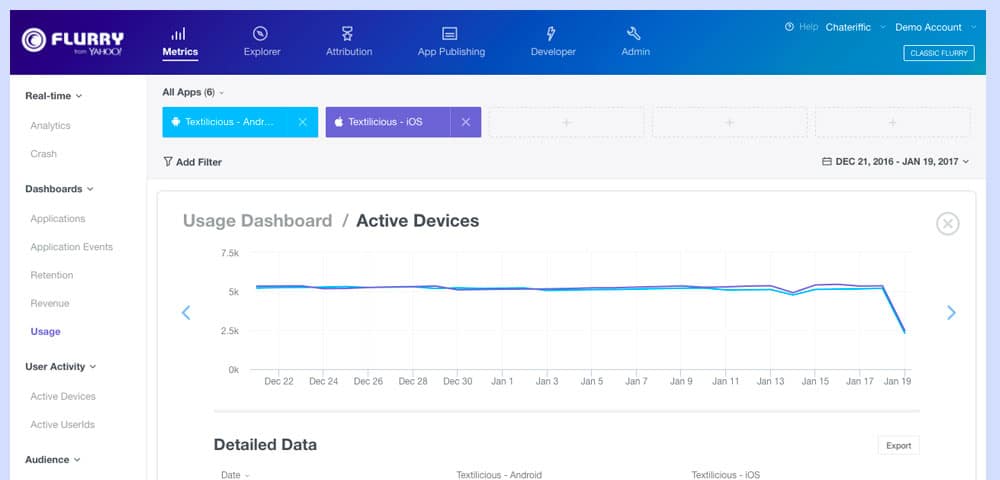Click the Add Filter label
Screen dimensions: 1000x480
[x=199, y=162]
